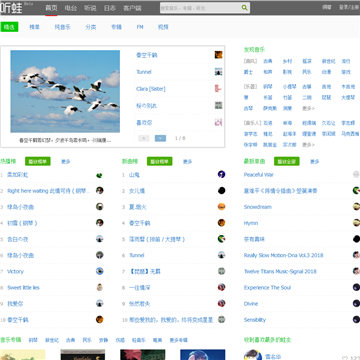The image size is (360, 360).
Task: Click the green 播放全部 button in 最新单曲
Action: click(x=287, y=161)
